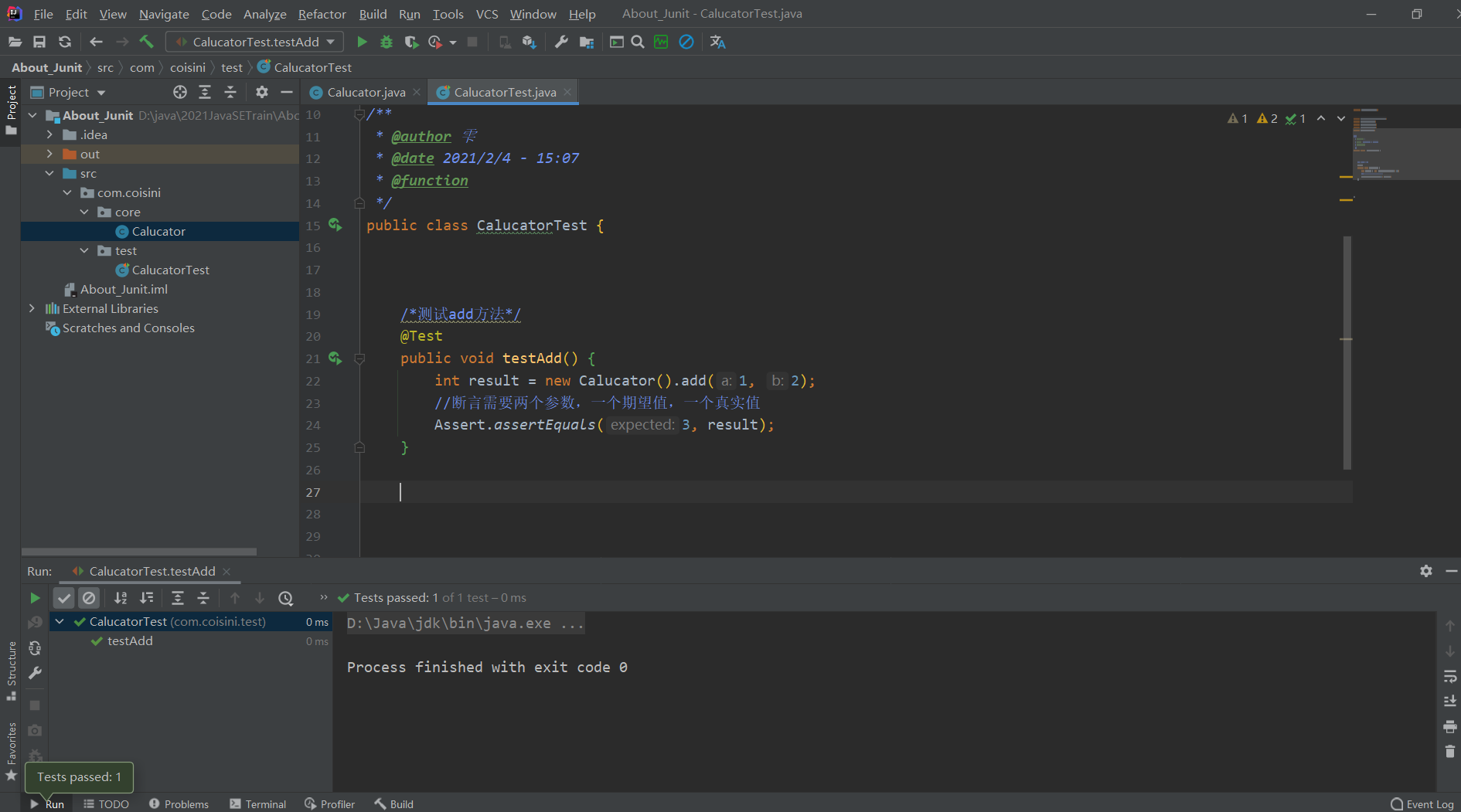The image size is (1461, 812).
Task: Click the editor vertical scrollbar
Action: (x=1347, y=352)
